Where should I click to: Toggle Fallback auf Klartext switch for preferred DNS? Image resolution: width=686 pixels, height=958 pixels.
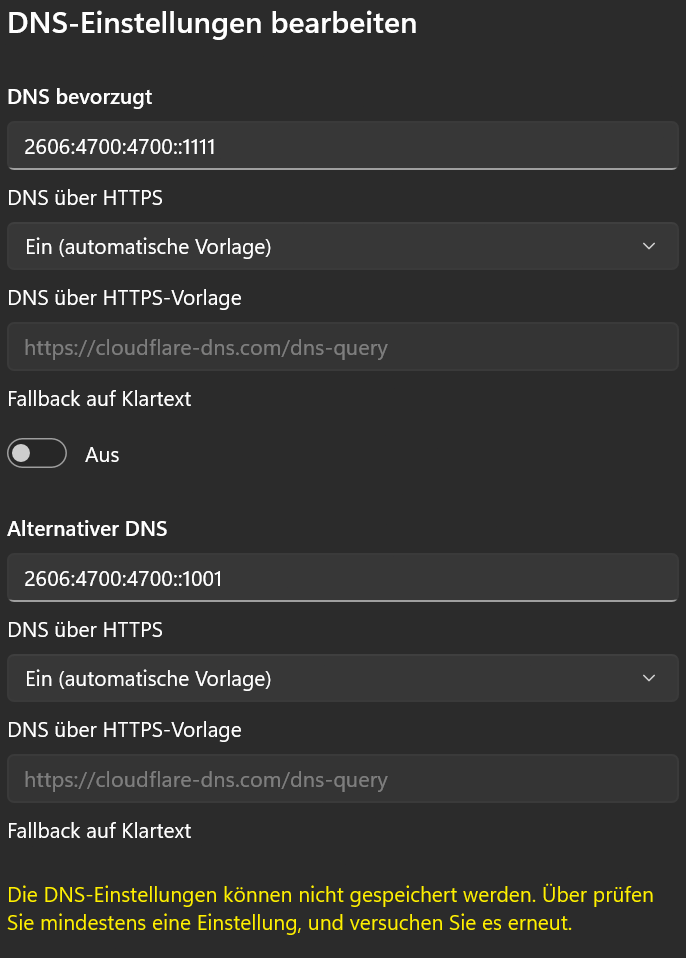click(37, 453)
